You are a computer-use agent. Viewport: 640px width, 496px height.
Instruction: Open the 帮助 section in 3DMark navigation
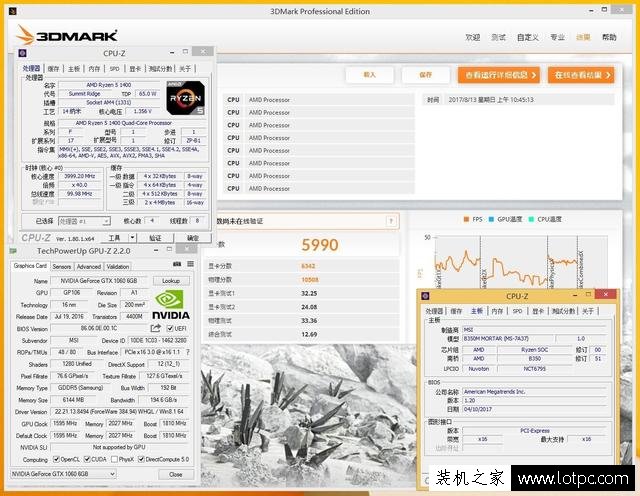(609, 37)
